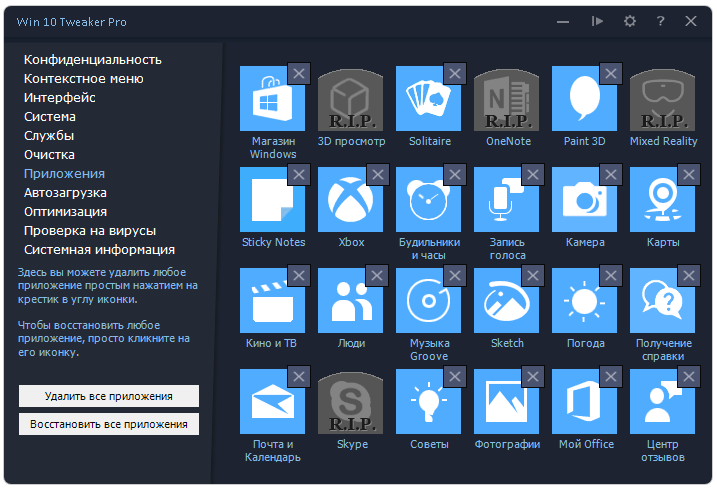
Task: Click the Музыка Groove app icon
Action: pos(427,302)
